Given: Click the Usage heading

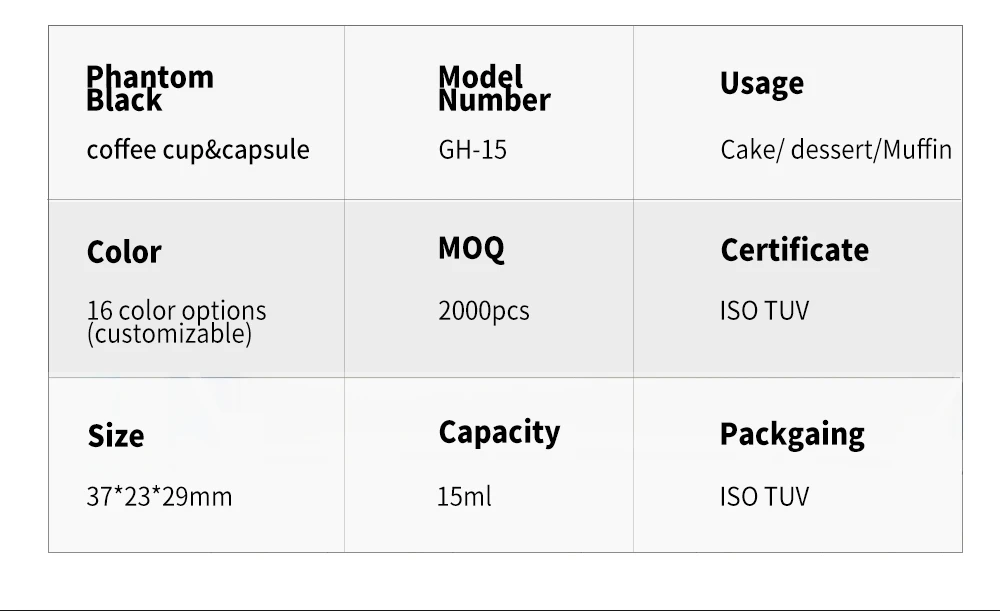Looking at the screenshot, I should point(762,84).
